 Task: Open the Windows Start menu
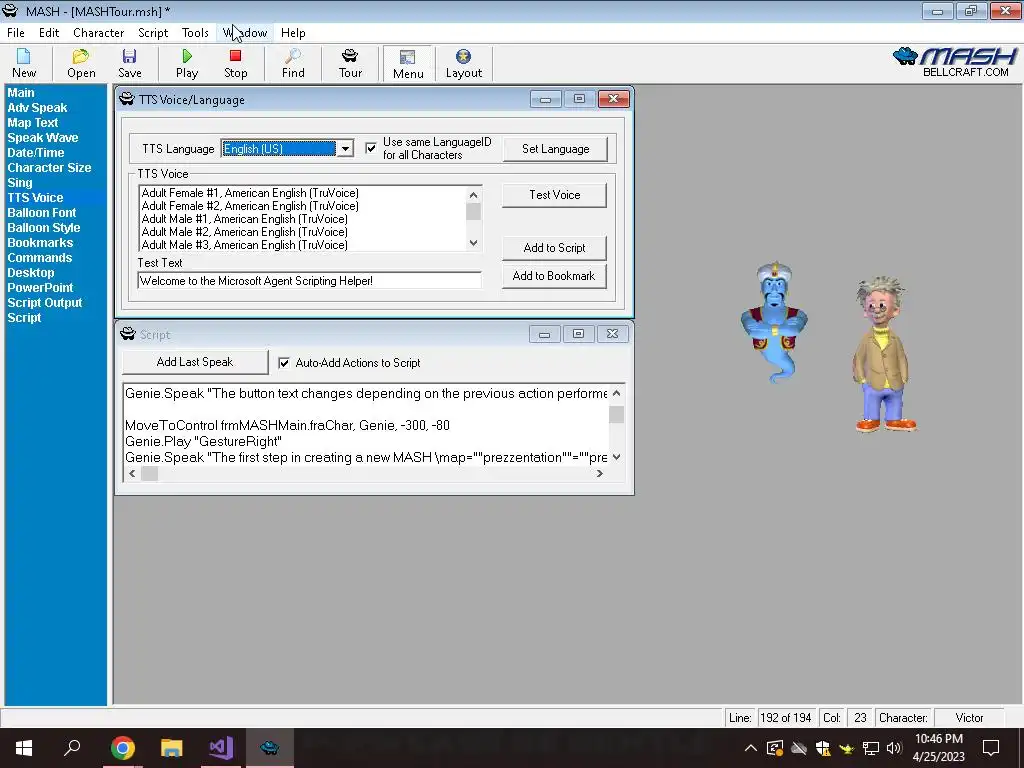tap(24, 748)
